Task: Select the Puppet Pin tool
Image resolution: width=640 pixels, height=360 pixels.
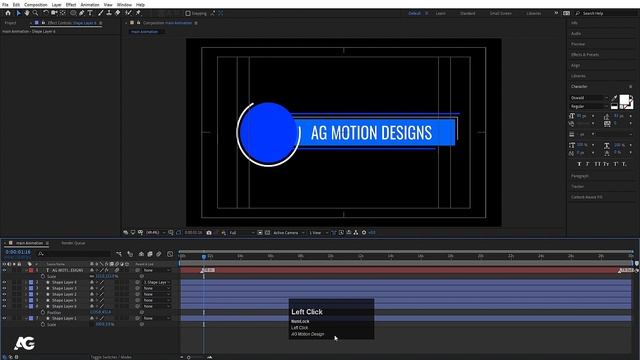Action: tap(138, 13)
